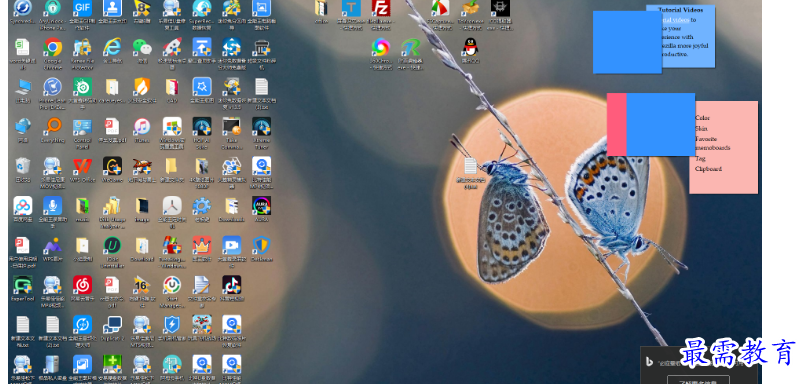
Task: Select the WPS Office desktop icon
Action: (82, 166)
